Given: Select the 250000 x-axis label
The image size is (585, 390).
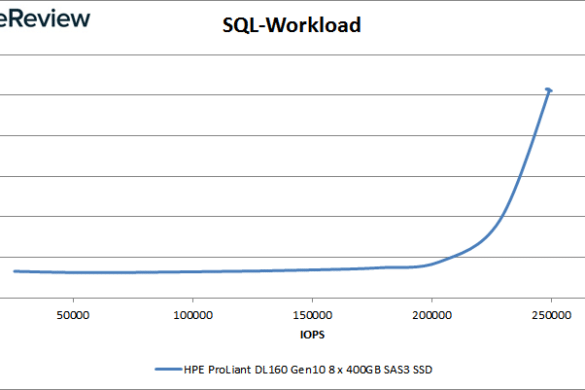Looking at the screenshot, I should click(x=551, y=315).
